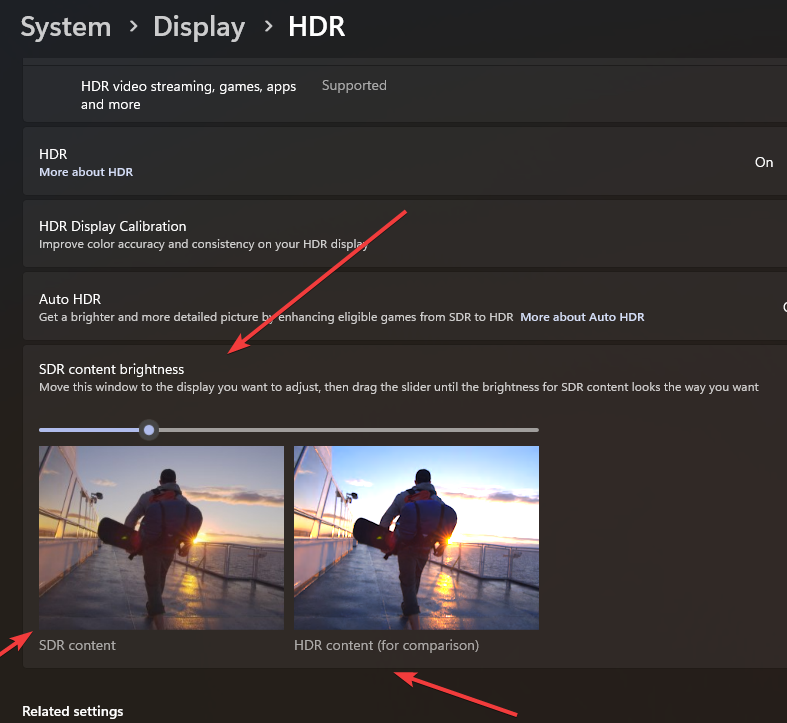
Task: Click the SDR content caption
Action: point(77,645)
